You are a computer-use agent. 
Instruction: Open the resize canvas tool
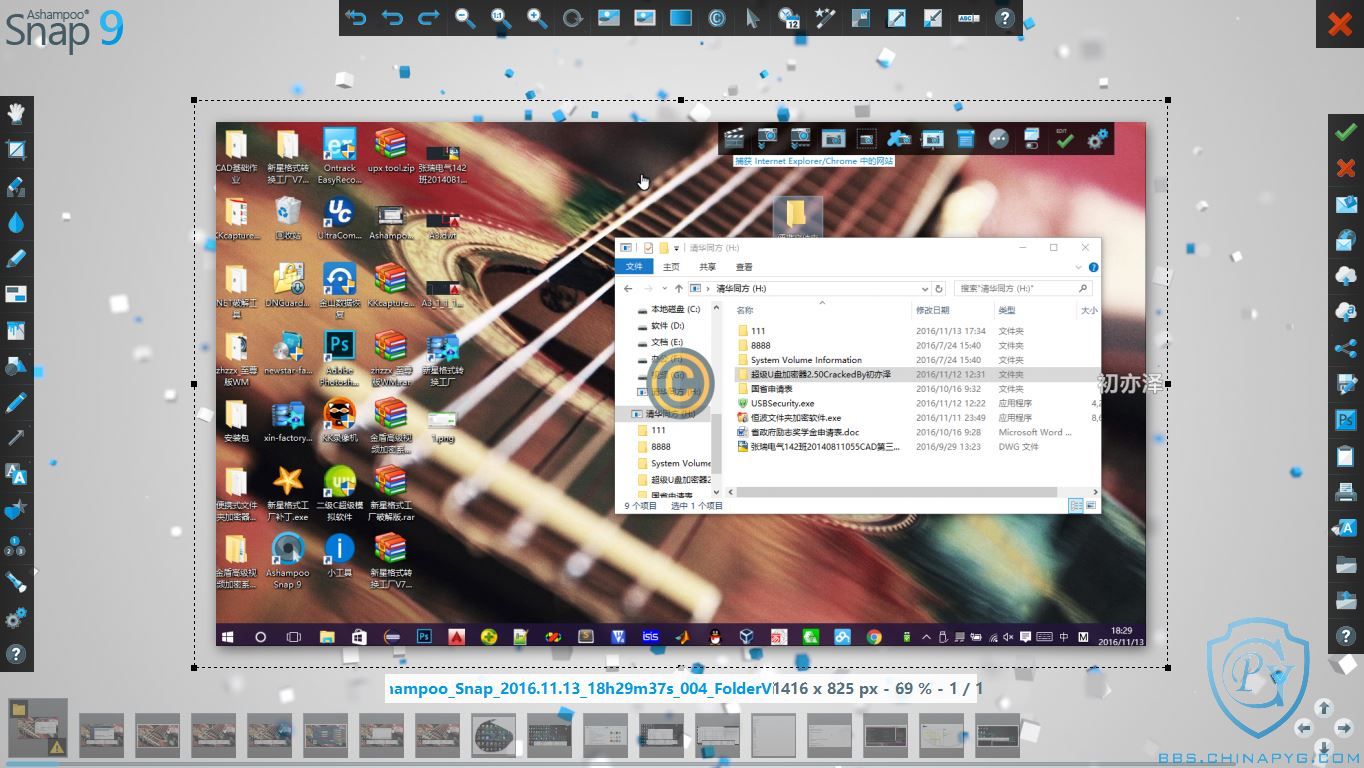[861, 17]
